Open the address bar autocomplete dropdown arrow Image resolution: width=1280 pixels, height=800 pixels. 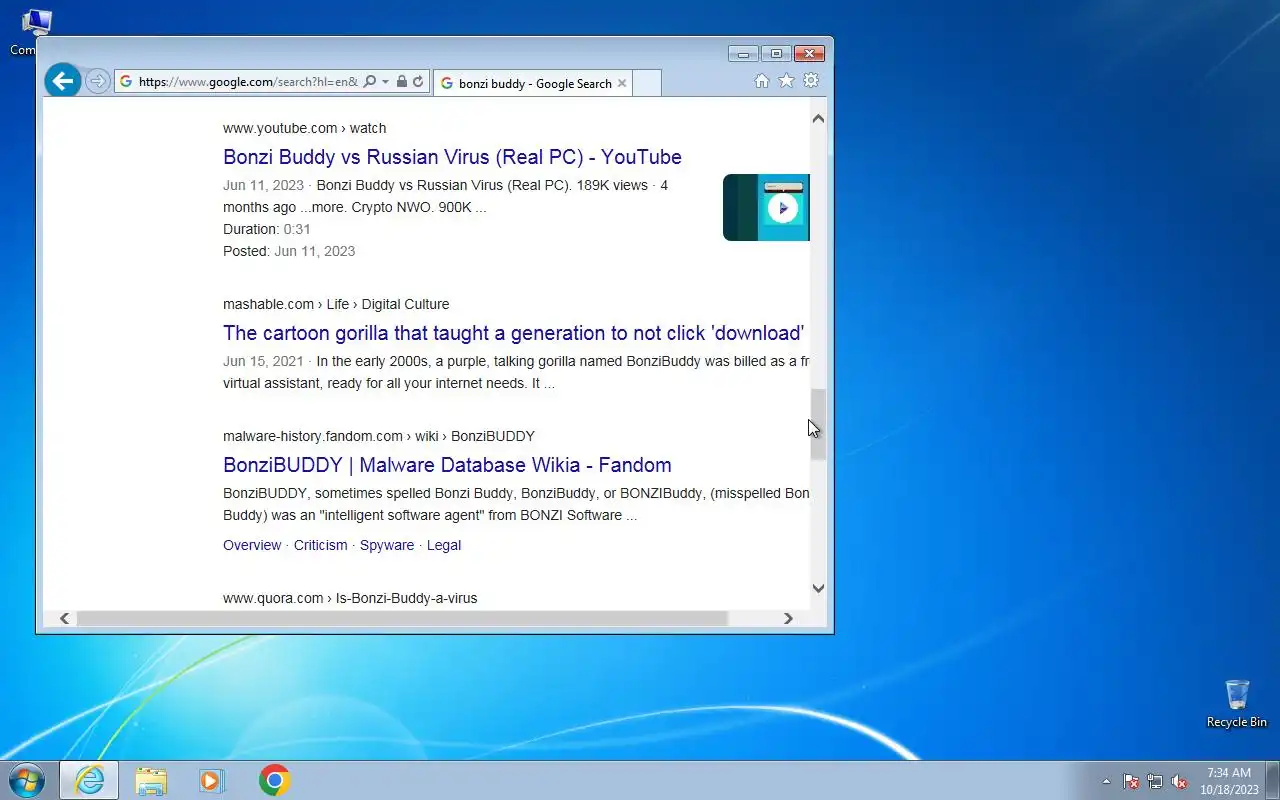coord(385,82)
